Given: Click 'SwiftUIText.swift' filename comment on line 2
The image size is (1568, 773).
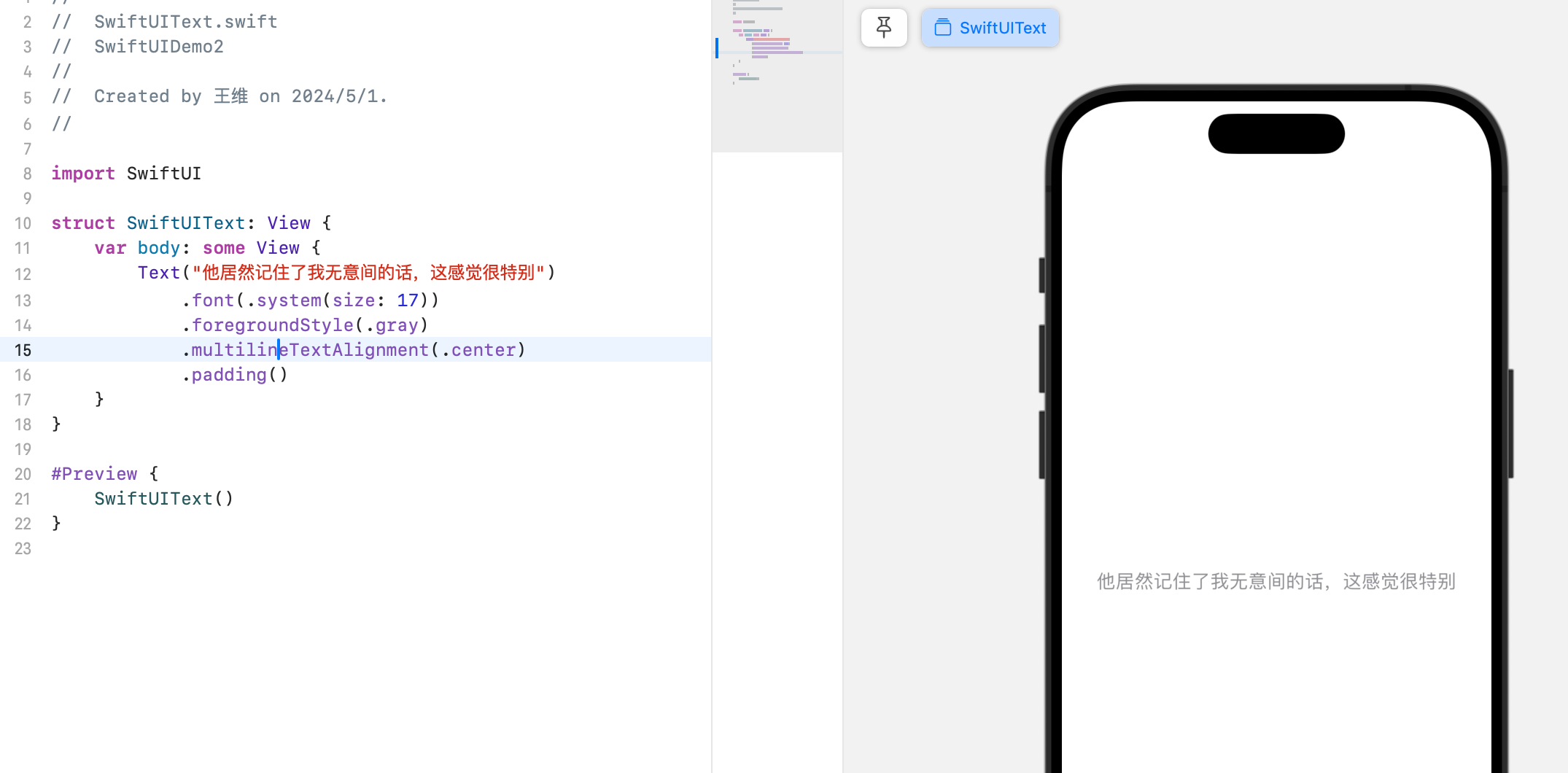Looking at the screenshot, I should tap(186, 22).
